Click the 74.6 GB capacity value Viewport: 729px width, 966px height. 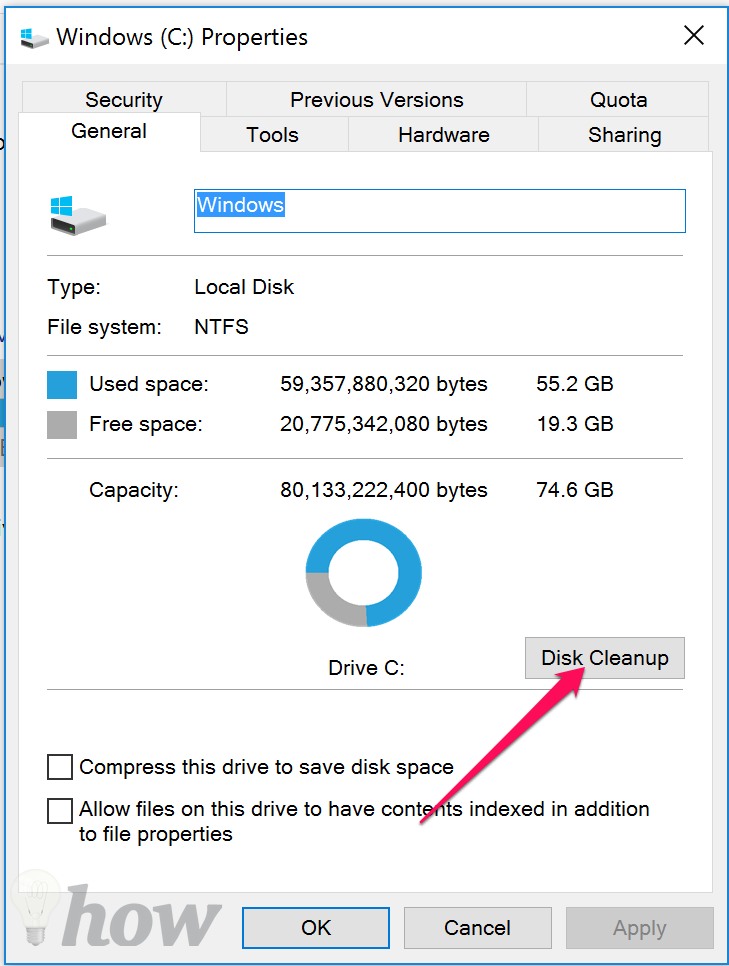point(574,490)
